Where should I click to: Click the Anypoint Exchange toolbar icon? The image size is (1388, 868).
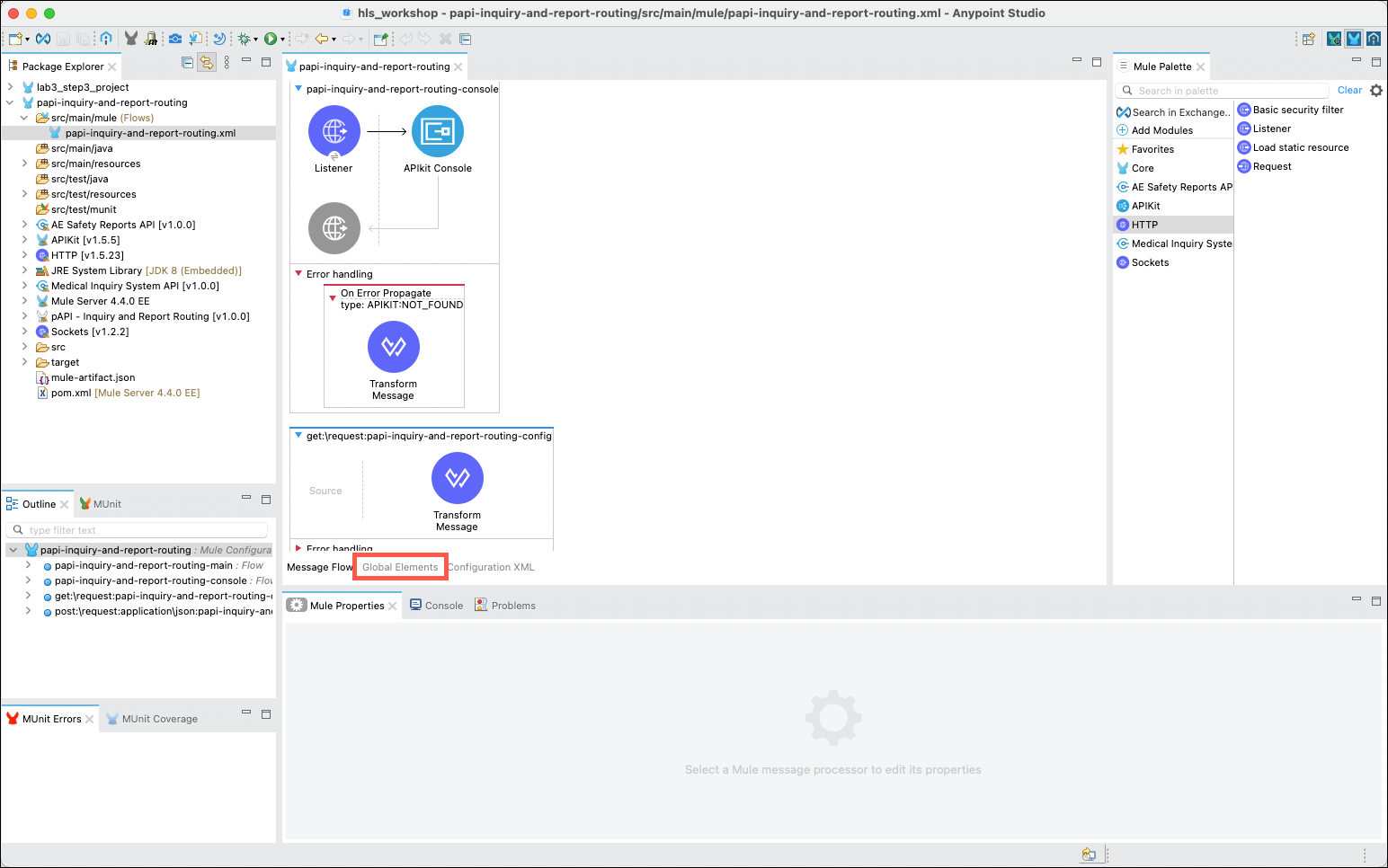[x=42, y=39]
